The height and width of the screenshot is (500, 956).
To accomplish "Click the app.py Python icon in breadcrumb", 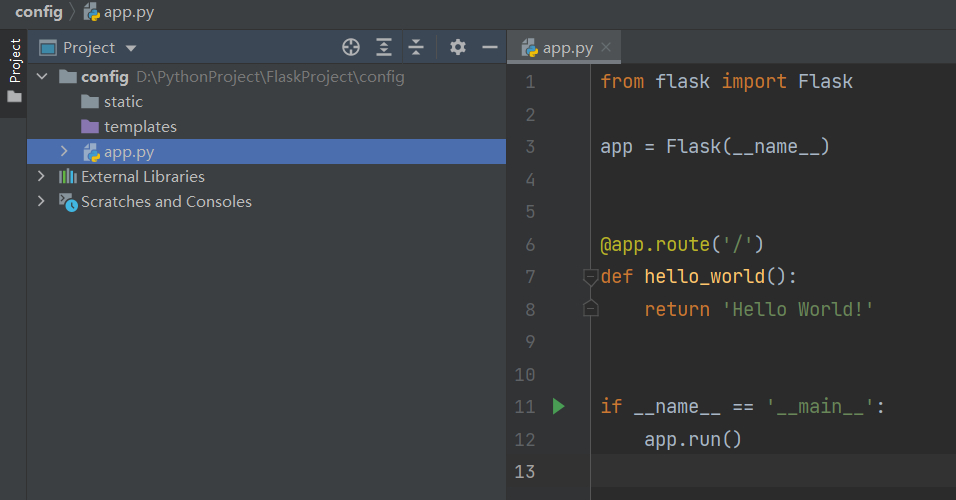I will click(x=91, y=12).
